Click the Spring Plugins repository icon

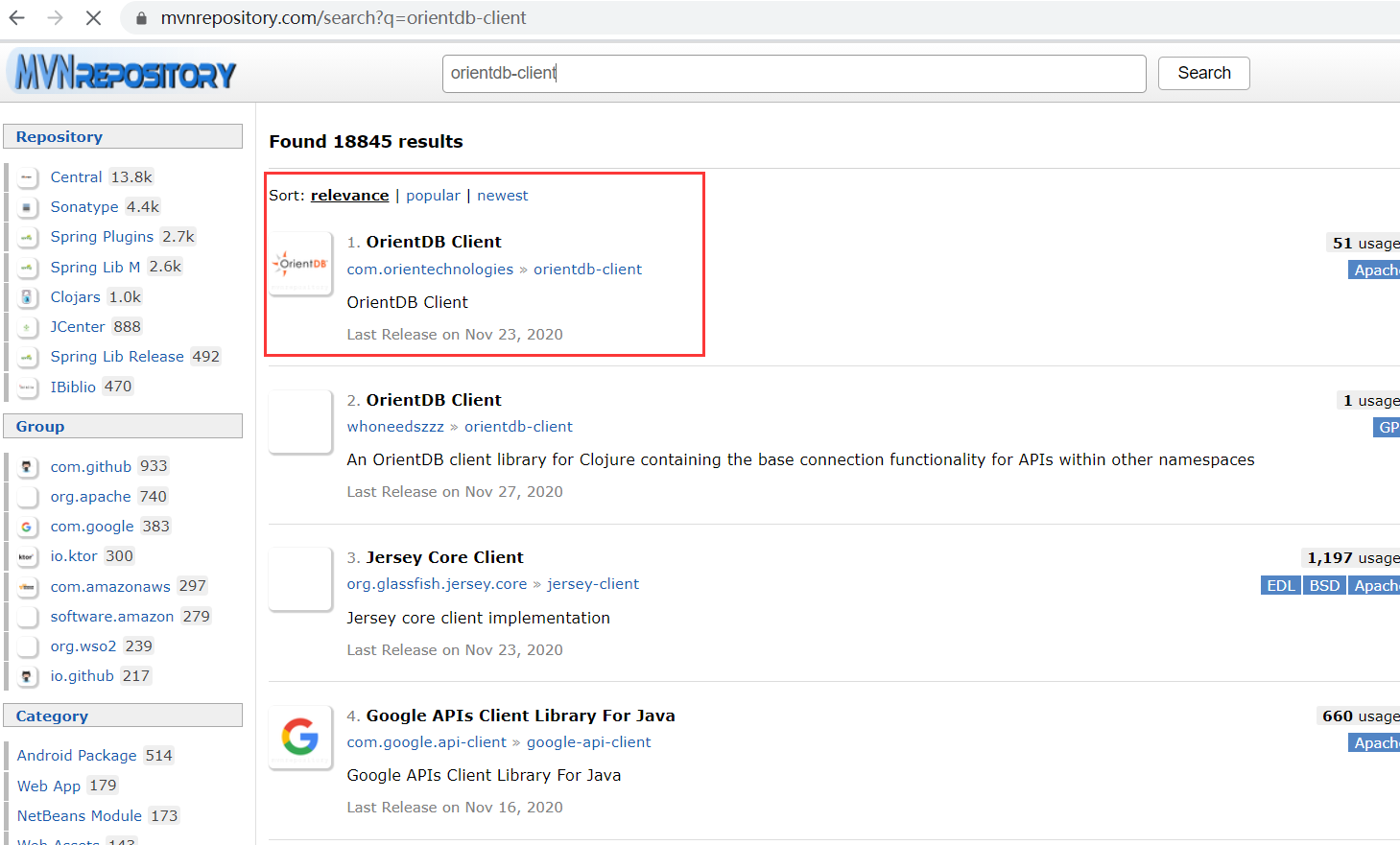point(28,237)
